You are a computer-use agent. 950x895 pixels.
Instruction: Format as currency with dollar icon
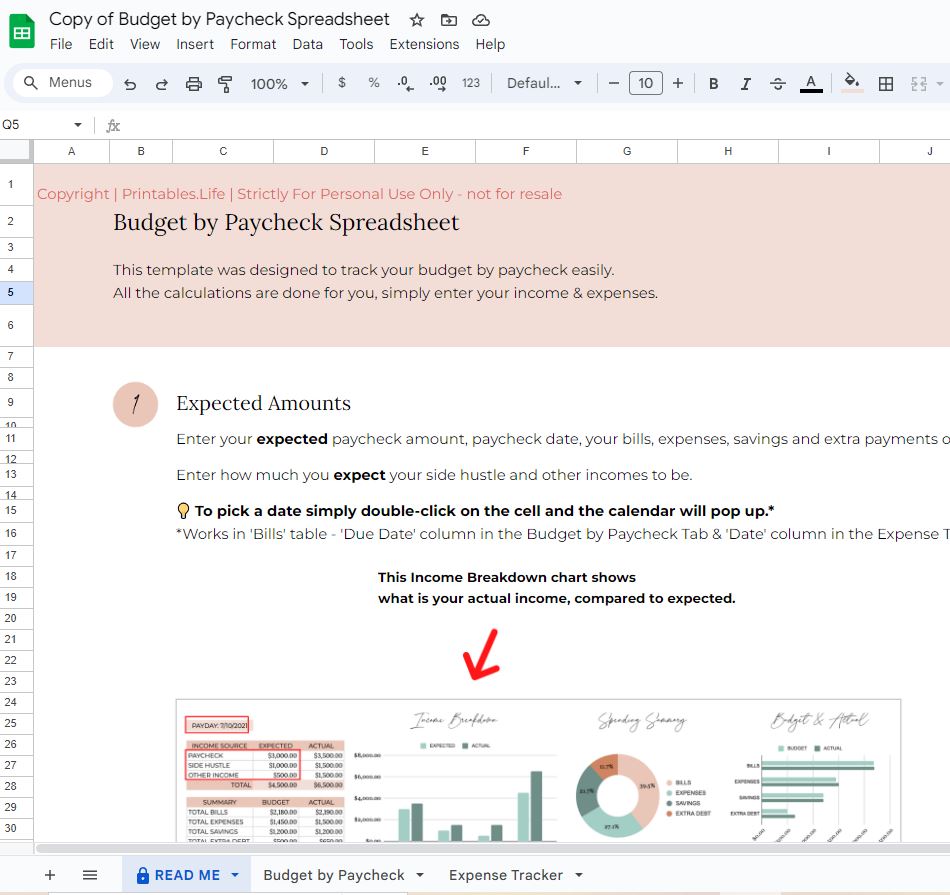pos(342,82)
